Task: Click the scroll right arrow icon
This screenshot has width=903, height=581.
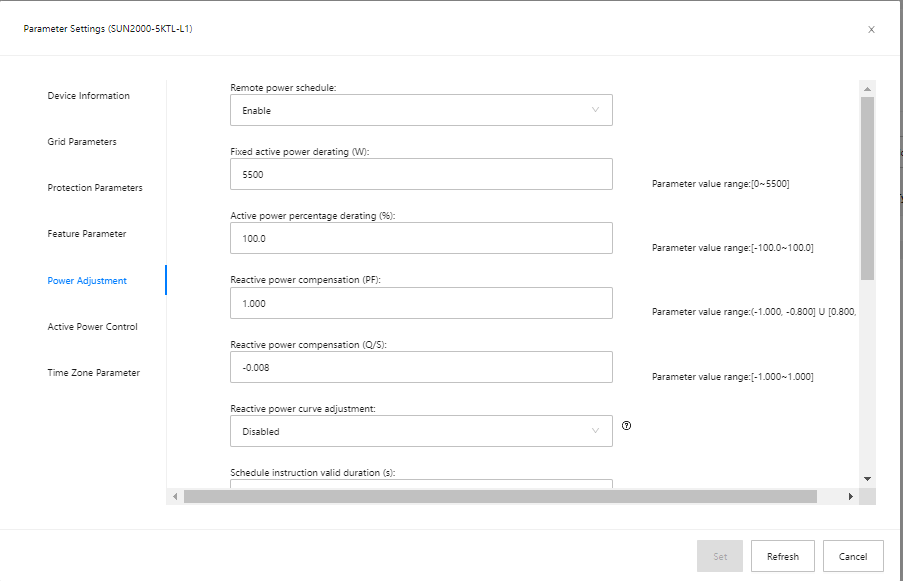Action: click(x=851, y=496)
